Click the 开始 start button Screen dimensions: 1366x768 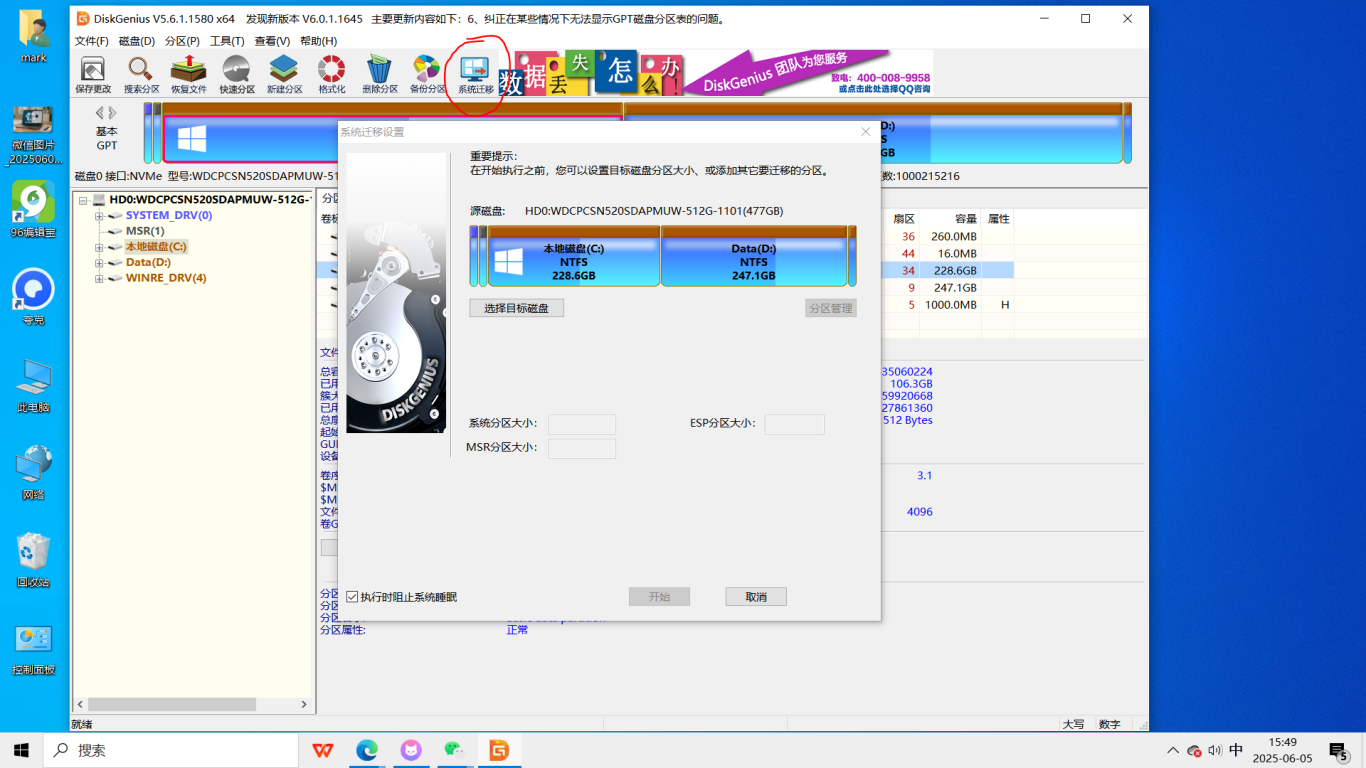pyautogui.click(x=659, y=597)
